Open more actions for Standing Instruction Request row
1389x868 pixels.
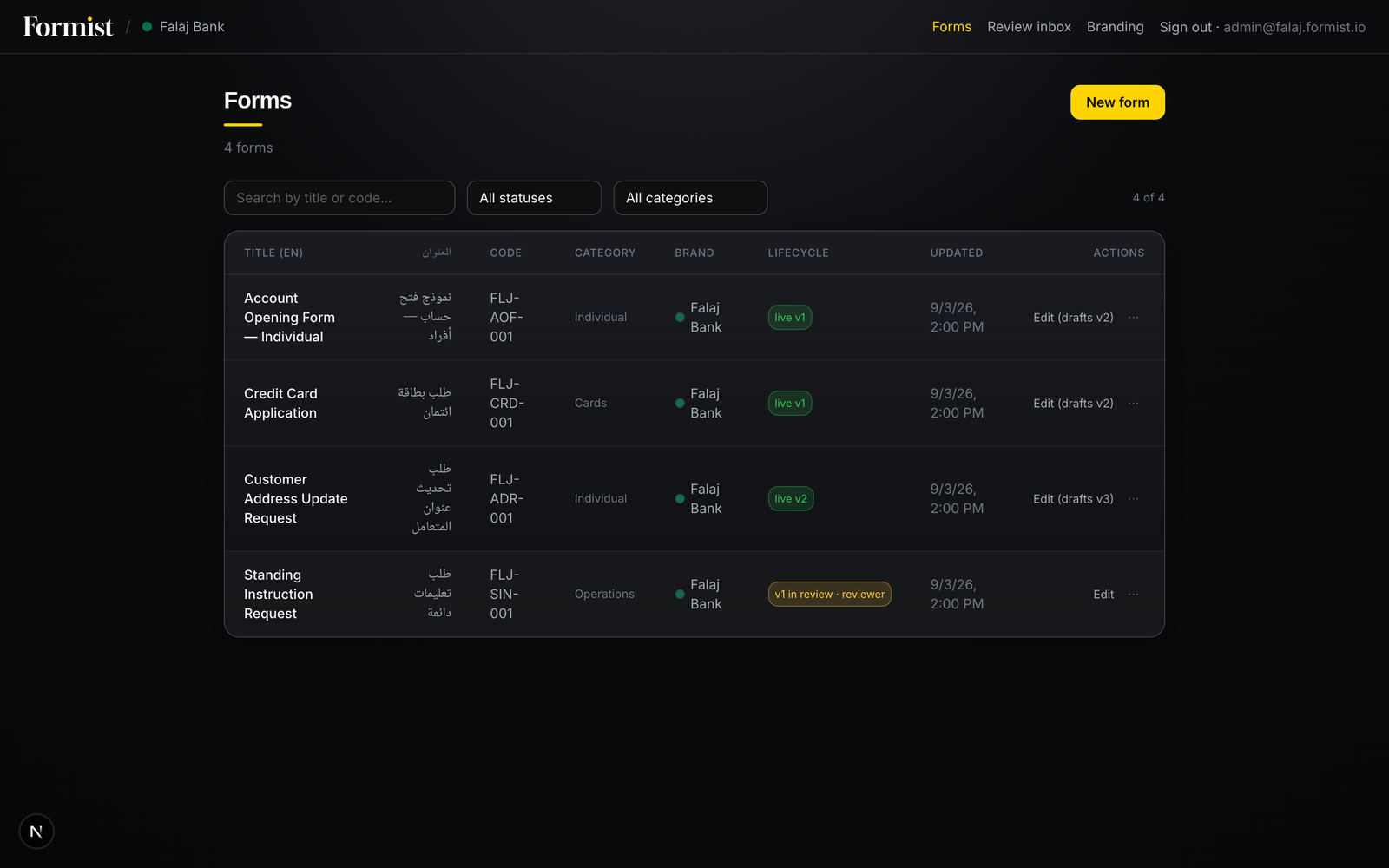(1133, 595)
